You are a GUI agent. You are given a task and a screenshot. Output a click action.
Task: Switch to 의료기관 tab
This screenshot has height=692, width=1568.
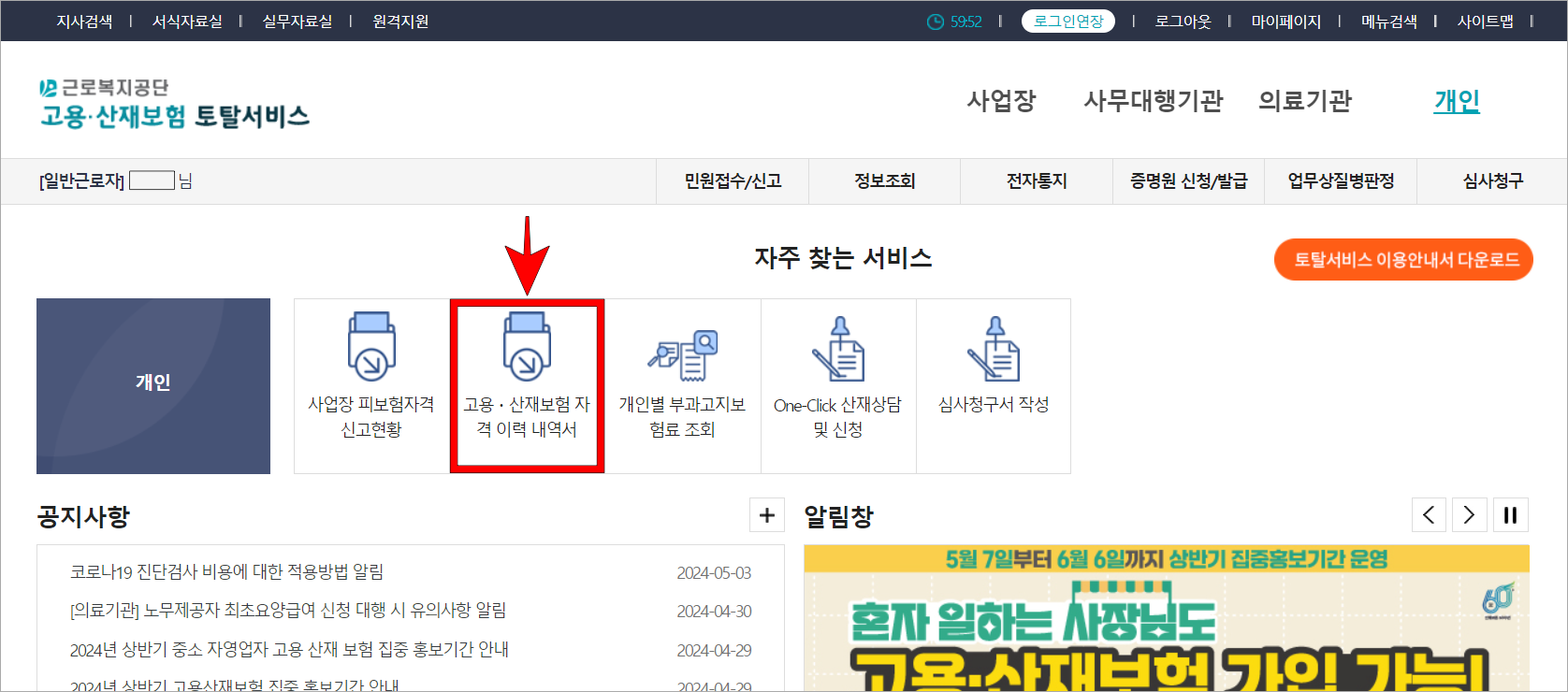1305,101
